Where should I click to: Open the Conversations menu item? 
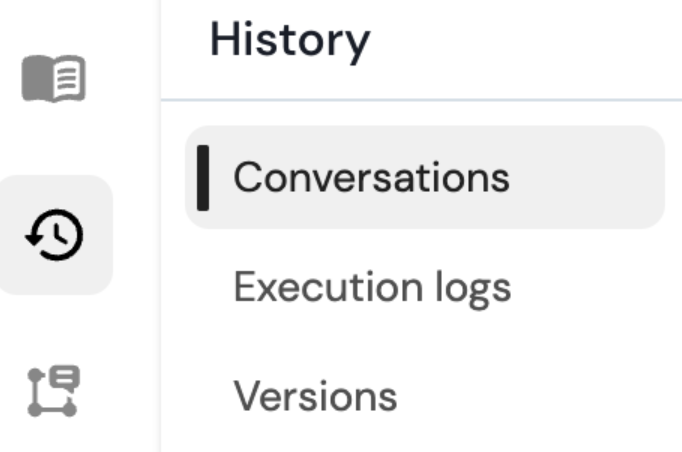tap(371, 178)
